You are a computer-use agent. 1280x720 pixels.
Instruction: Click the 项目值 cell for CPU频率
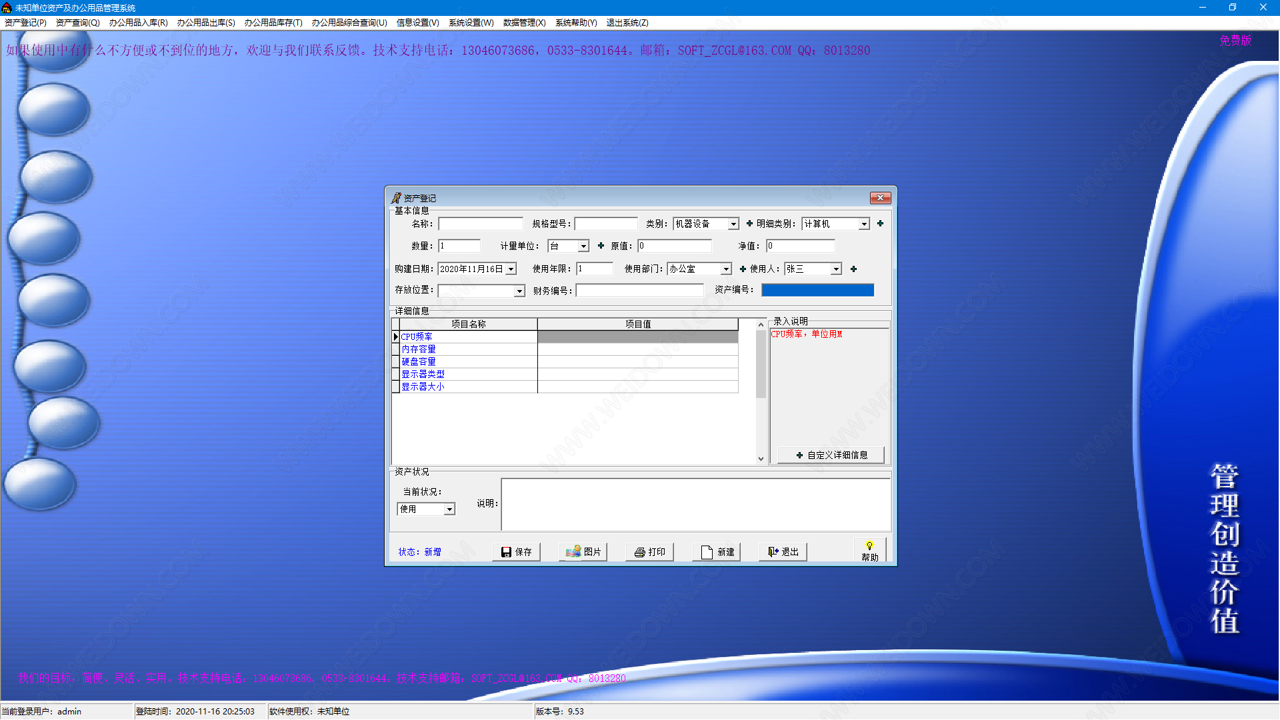[x=638, y=337]
